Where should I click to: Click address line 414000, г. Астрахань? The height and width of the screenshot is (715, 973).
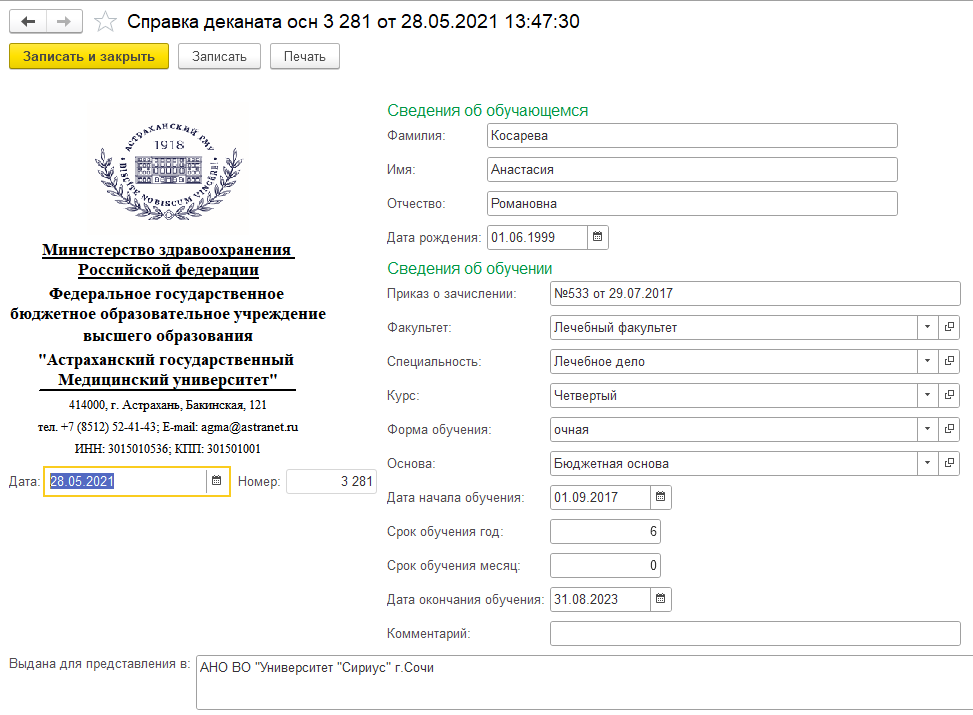point(168,405)
